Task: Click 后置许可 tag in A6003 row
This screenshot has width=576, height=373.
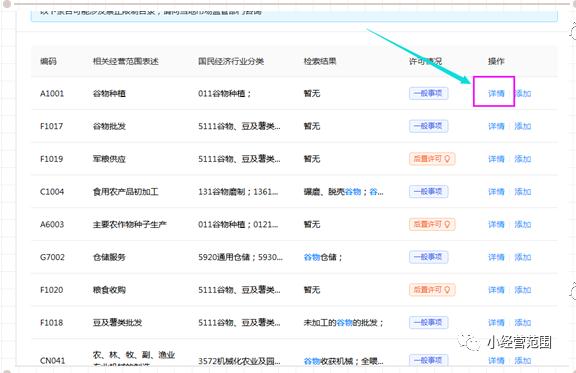Action: pyautogui.click(x=432, y=224)
